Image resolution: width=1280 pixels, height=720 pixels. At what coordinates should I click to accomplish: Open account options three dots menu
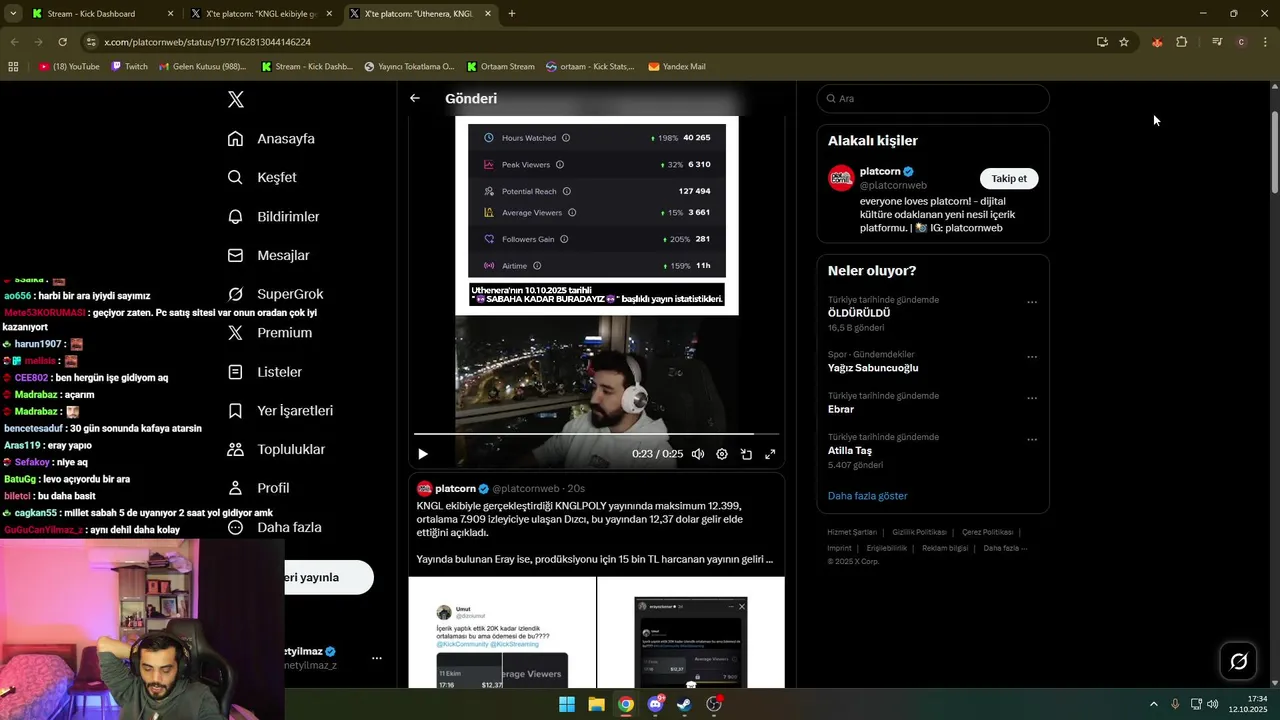coord(377,658)
